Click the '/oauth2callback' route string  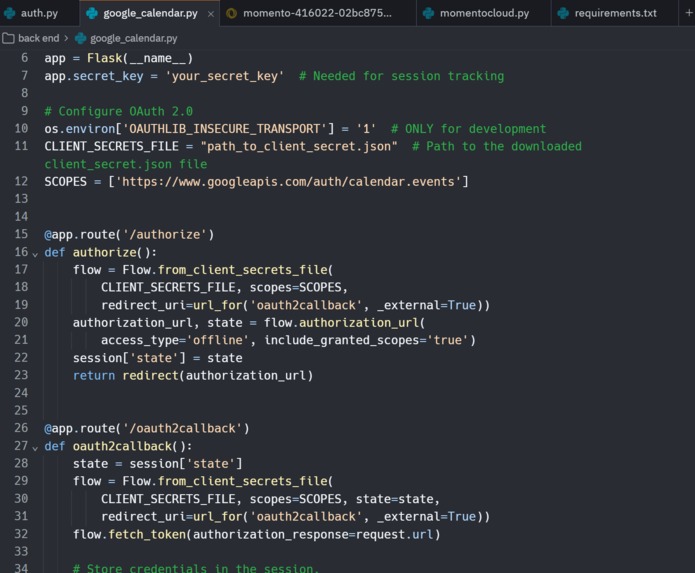[182, 428]
